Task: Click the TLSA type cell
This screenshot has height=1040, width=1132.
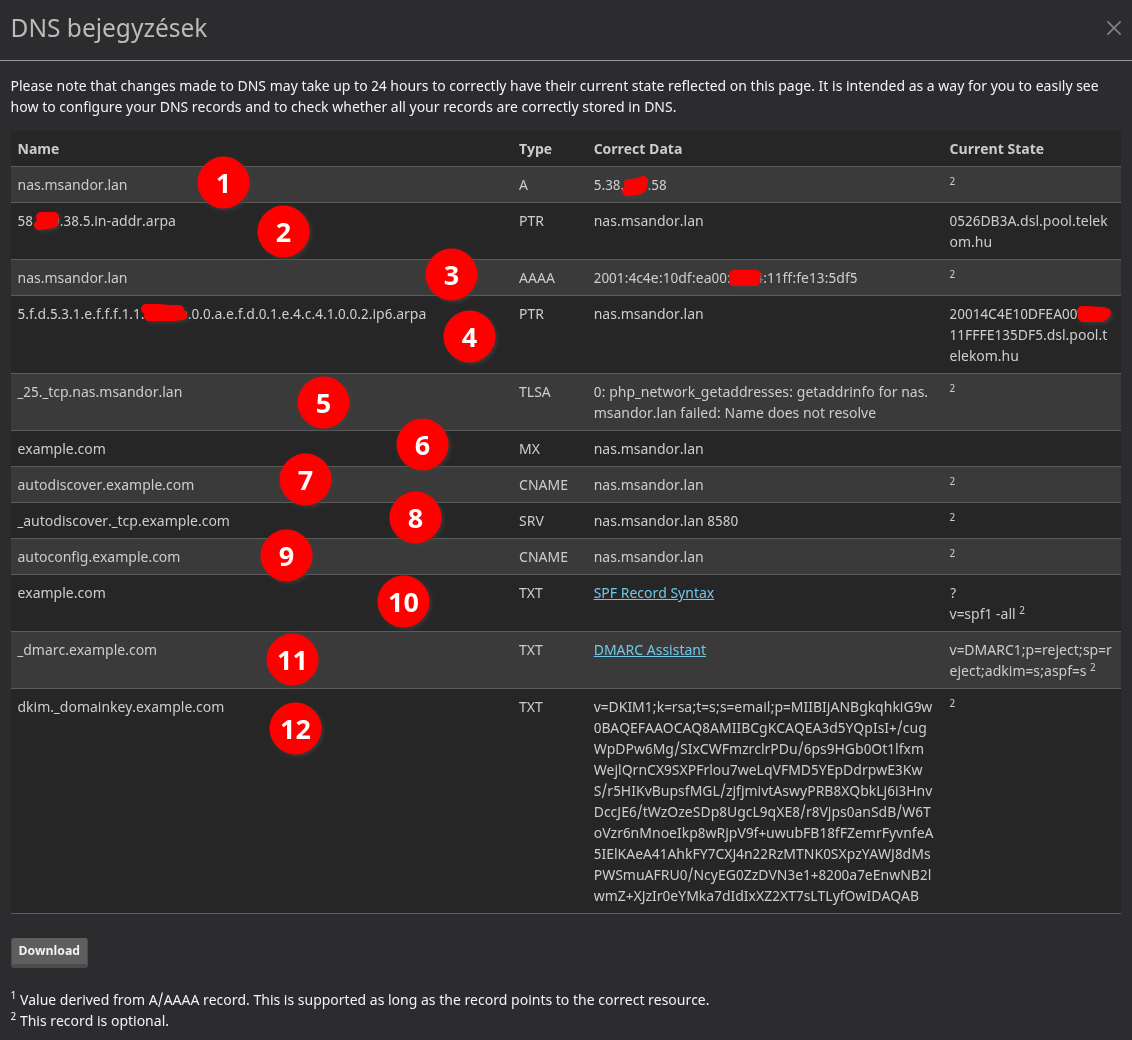Action: pyautogui.click(x=534, y=393)
